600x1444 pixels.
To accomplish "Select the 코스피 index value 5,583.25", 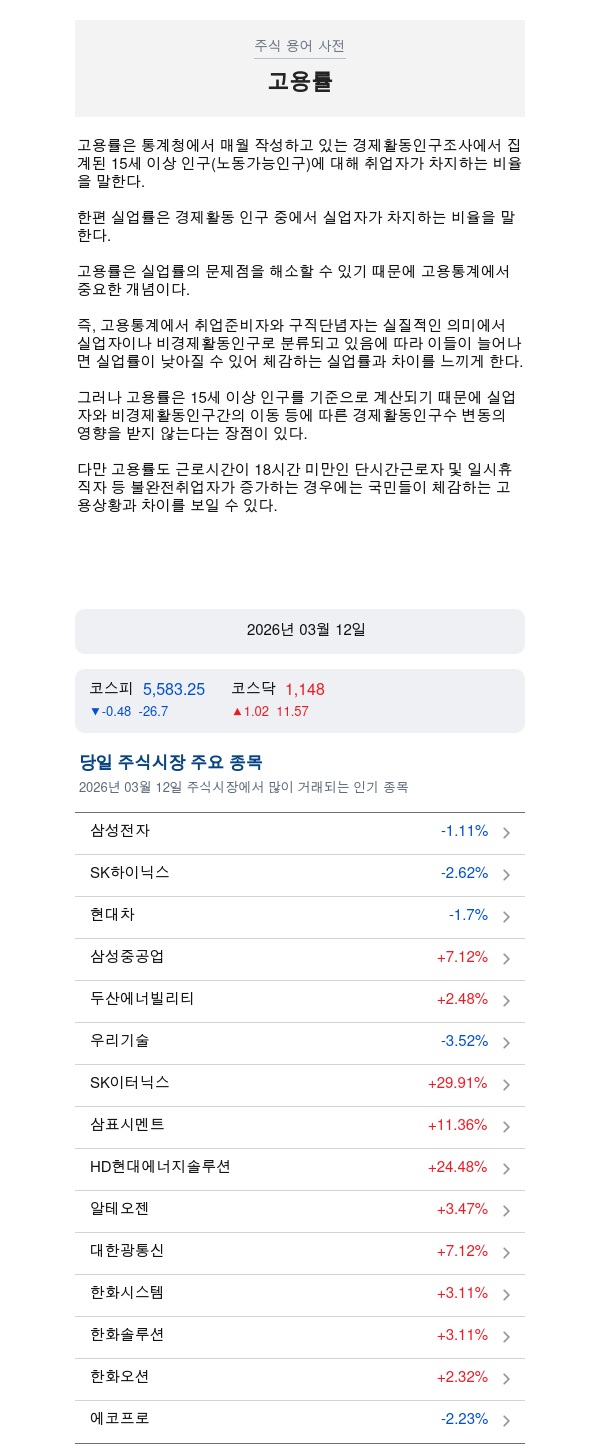I will click(x=174, y=689).
